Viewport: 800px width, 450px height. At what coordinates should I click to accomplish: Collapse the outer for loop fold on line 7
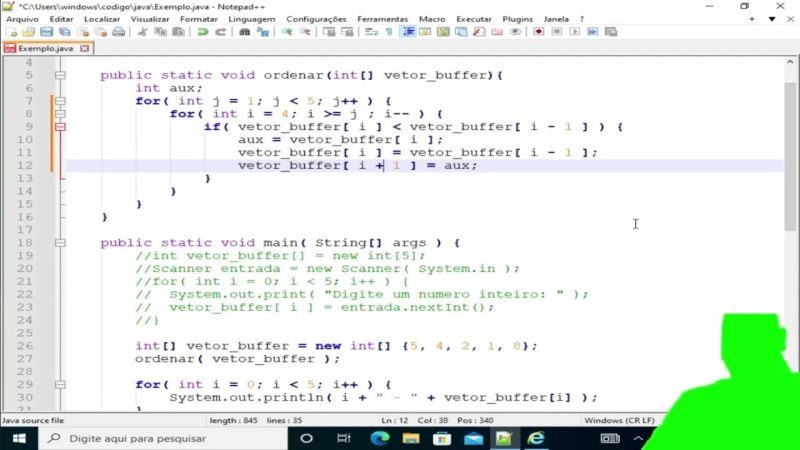click(x=60, y=101)
